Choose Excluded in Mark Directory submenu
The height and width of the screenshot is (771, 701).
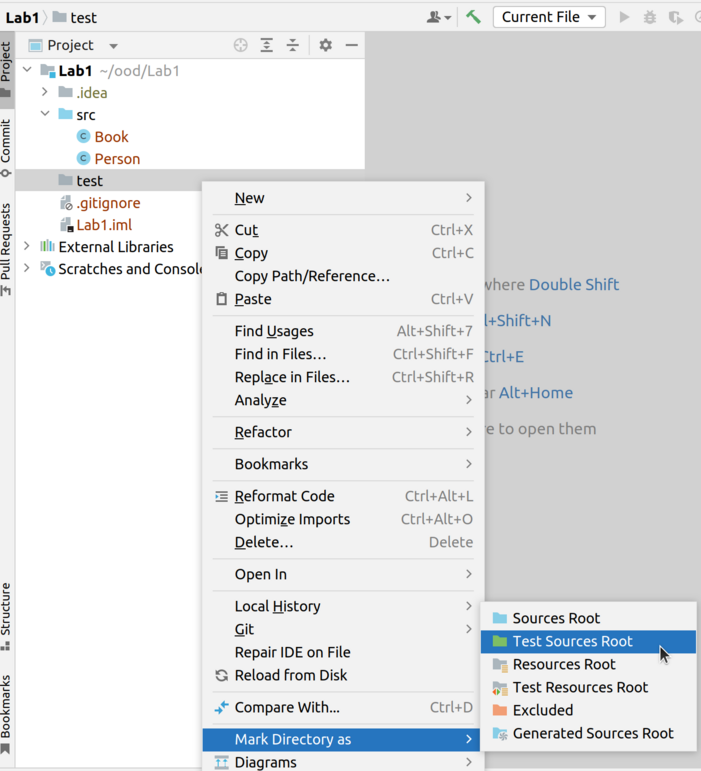(x=542, y=710)
